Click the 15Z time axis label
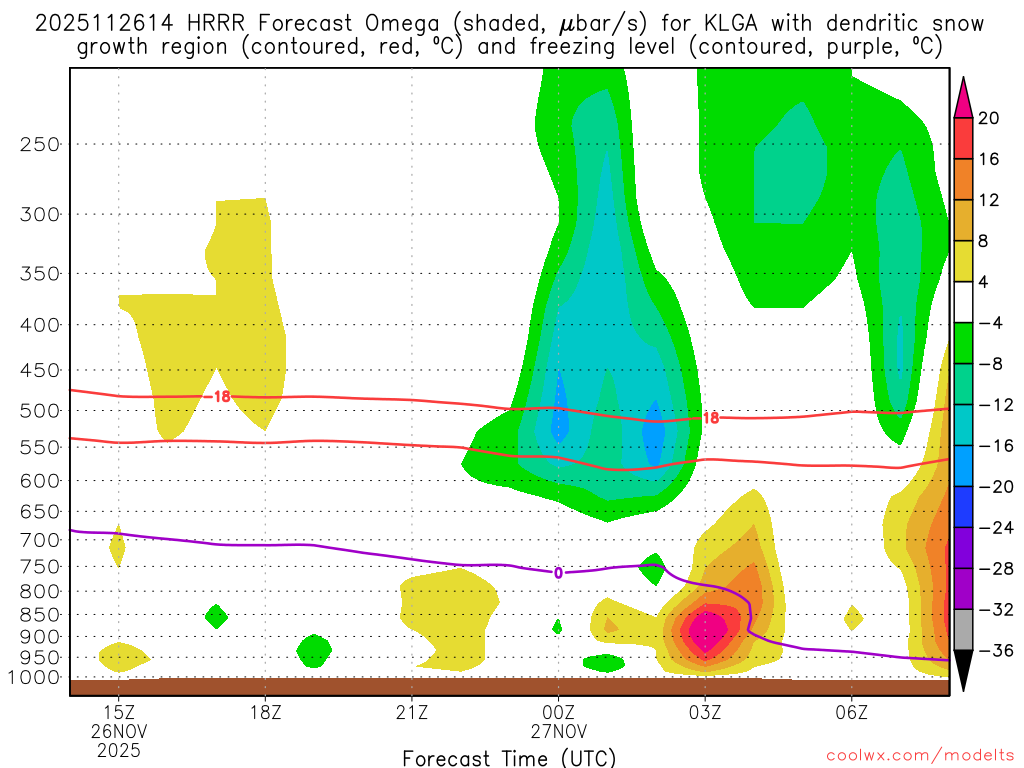 point(119,712)
